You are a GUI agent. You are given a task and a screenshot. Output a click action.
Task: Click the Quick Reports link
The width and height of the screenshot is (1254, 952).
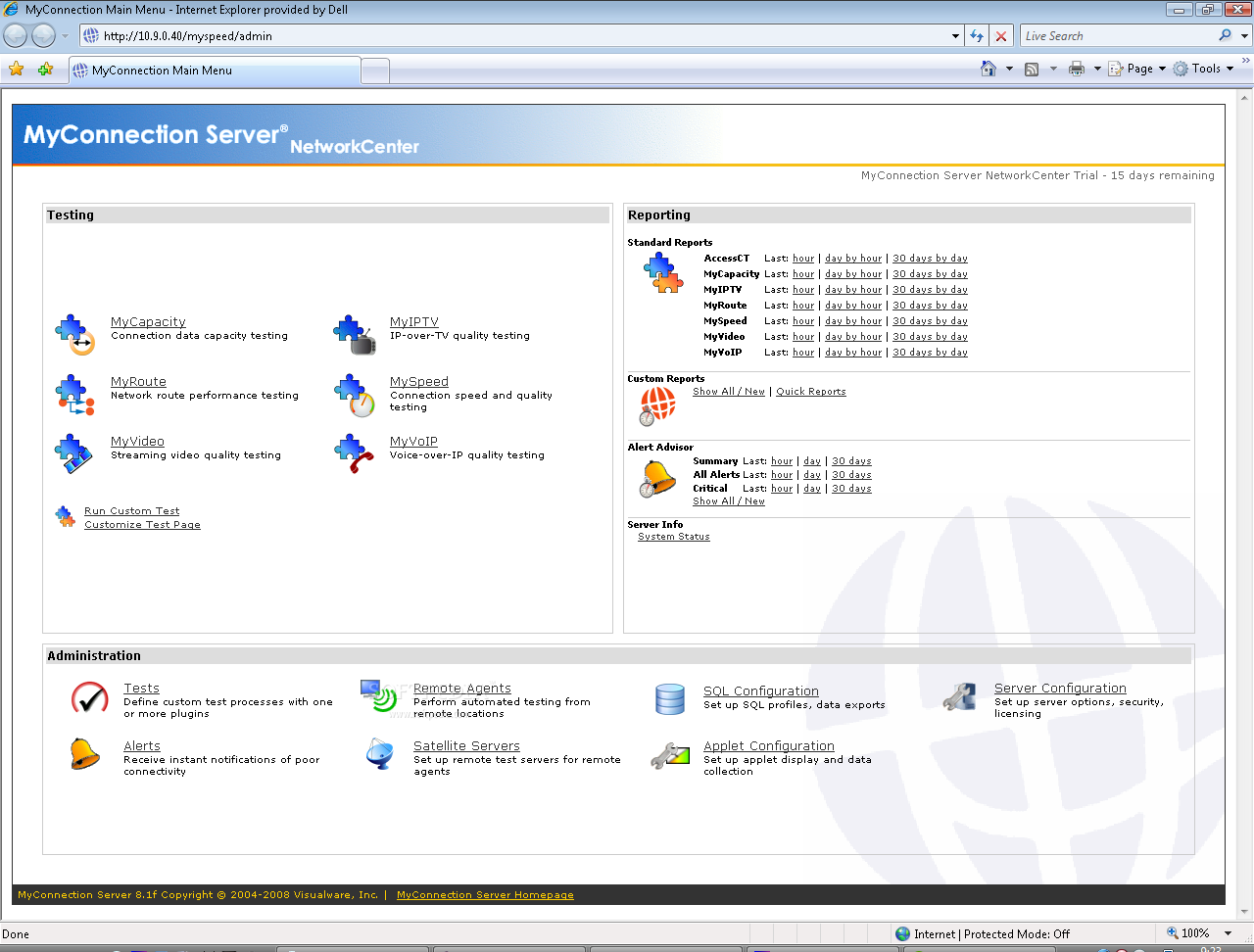coord(811,392)
